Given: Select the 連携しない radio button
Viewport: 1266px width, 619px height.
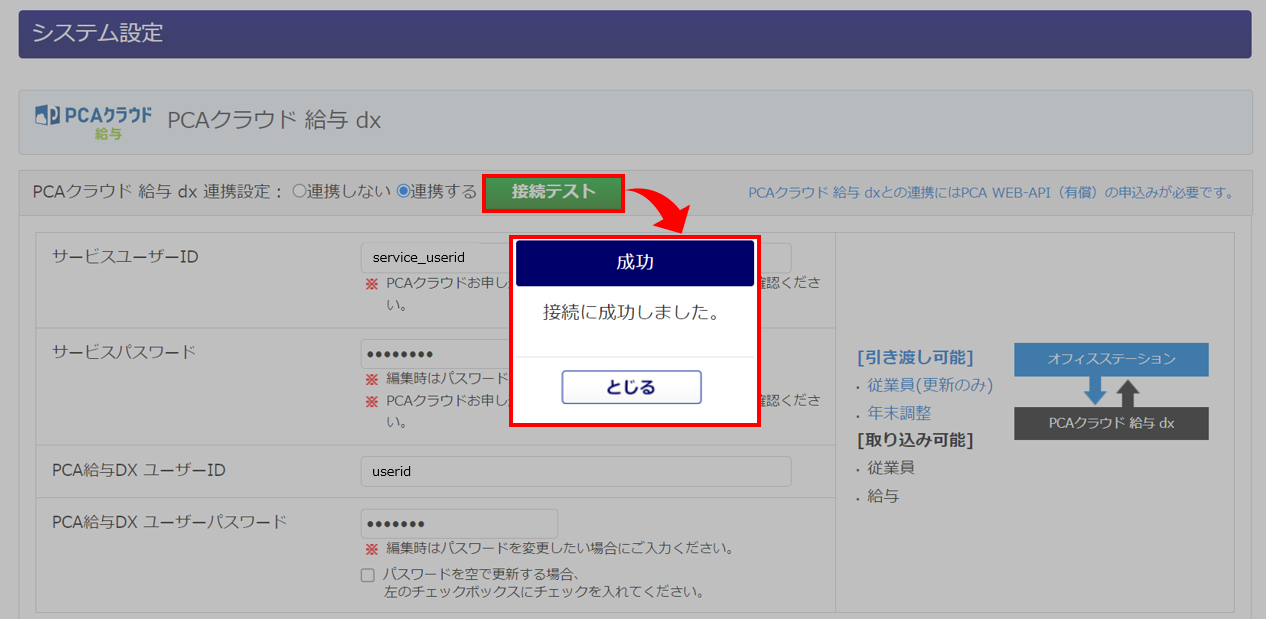Looking at the screenshot, I should [x=299, y=192].
